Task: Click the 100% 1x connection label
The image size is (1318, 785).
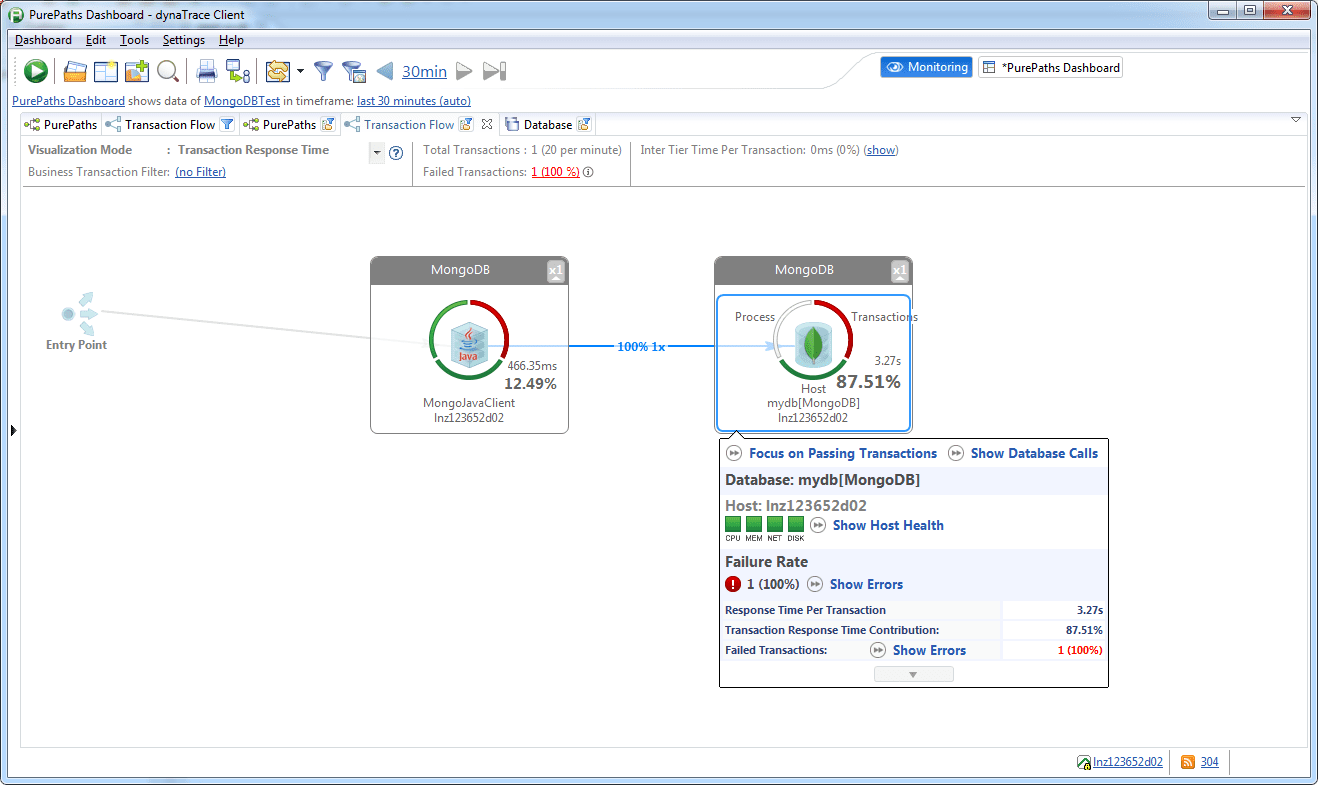Action: 641,346
